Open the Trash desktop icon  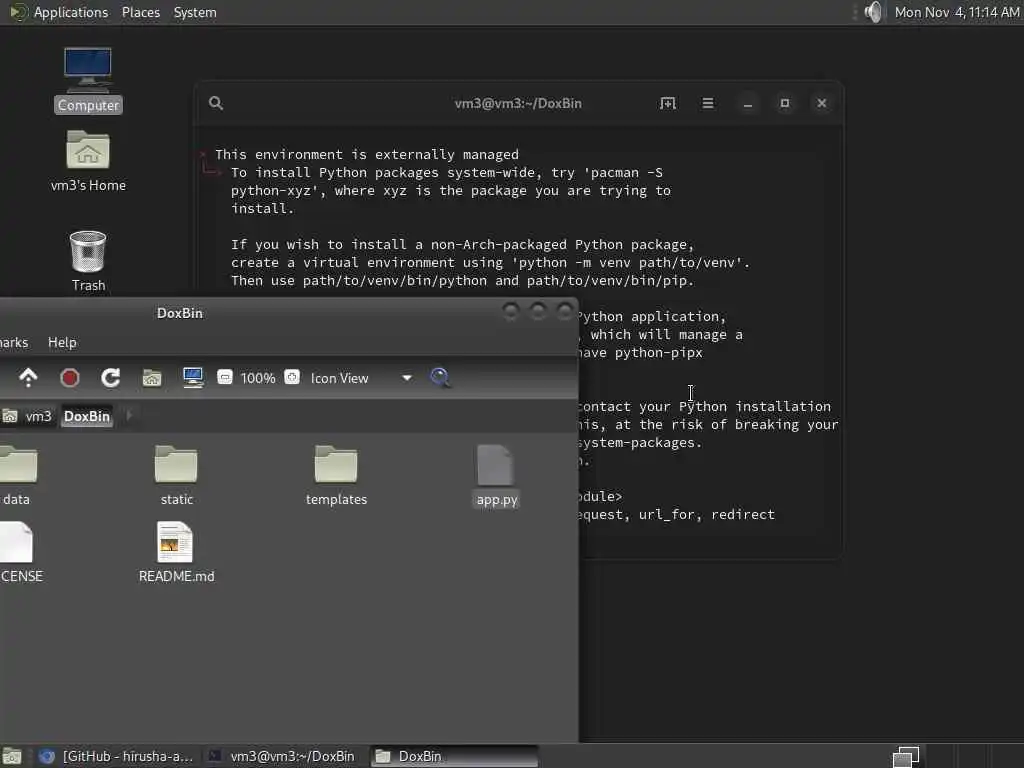pos(88,261)
